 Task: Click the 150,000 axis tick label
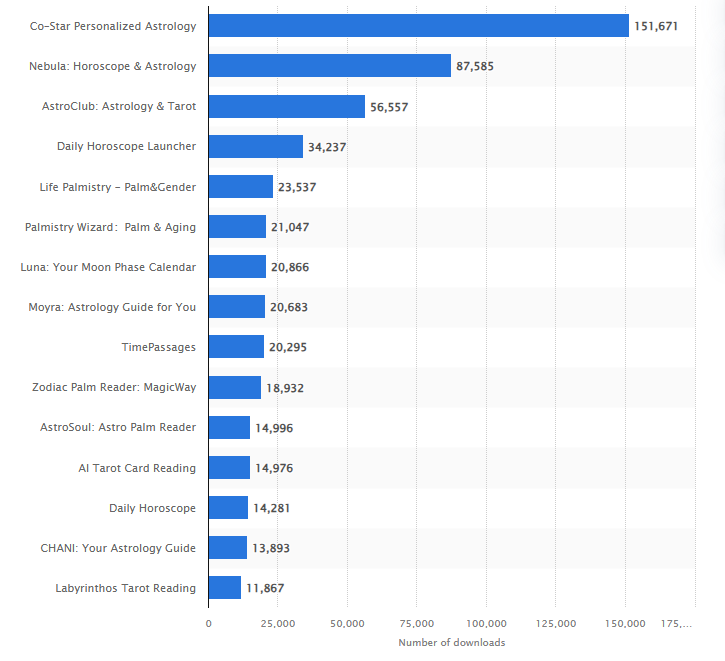[x=625, y=624]
